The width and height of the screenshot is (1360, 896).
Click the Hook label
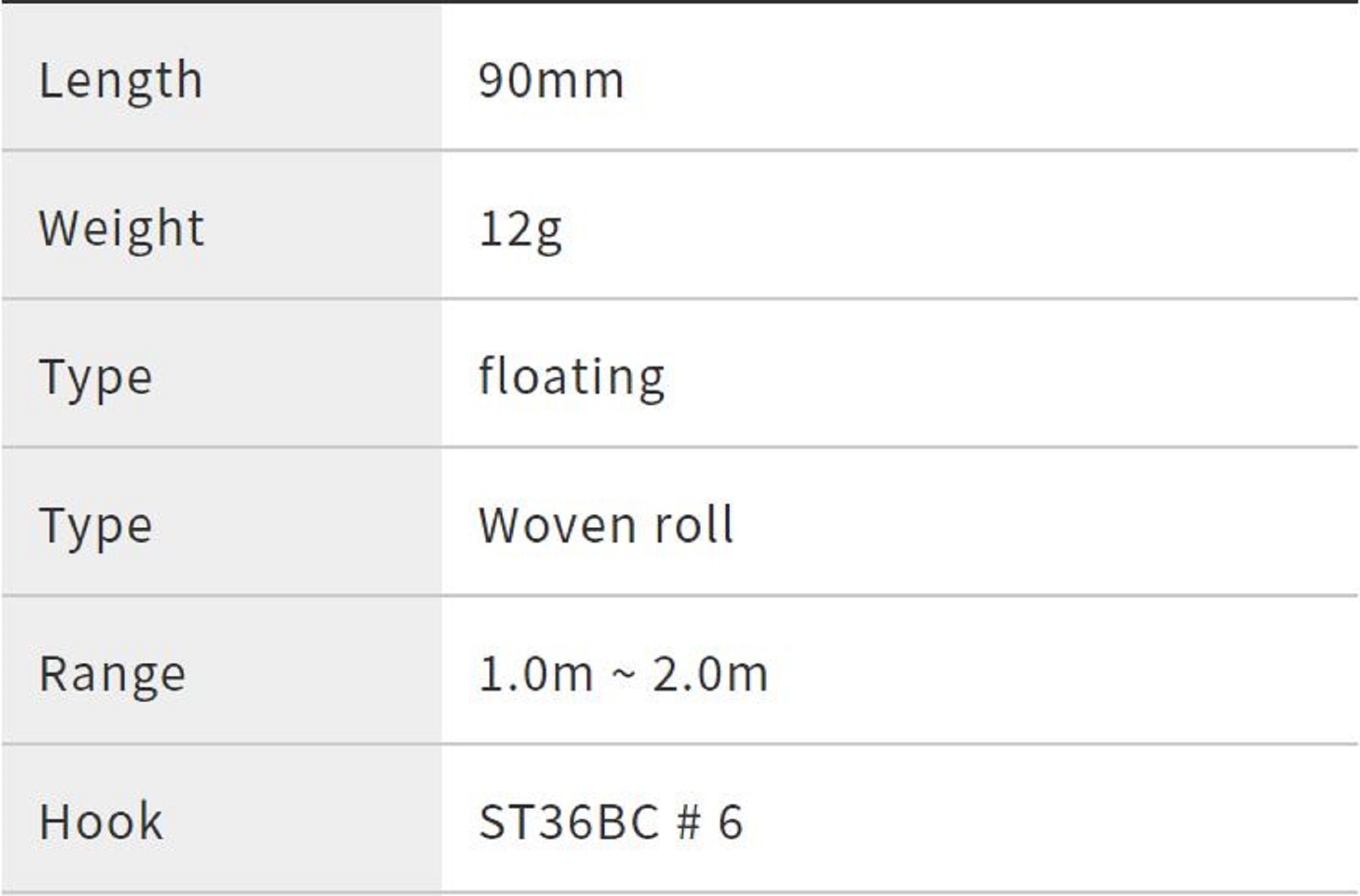pos(101,822)
